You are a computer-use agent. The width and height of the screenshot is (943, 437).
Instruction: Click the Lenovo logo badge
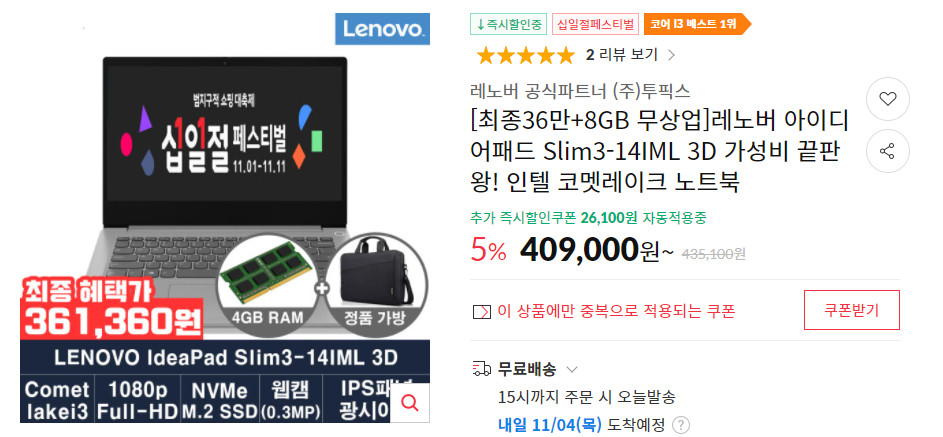pyautogui.click(x=382, y=29)
